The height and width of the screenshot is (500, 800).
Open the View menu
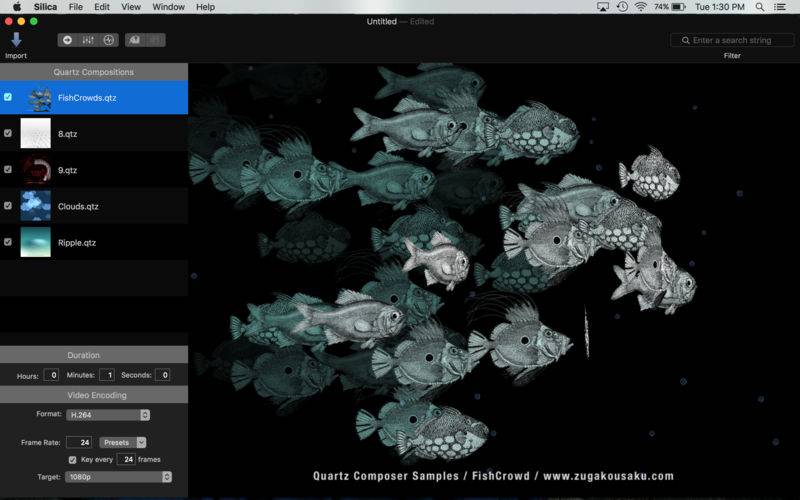pos(131,7)
